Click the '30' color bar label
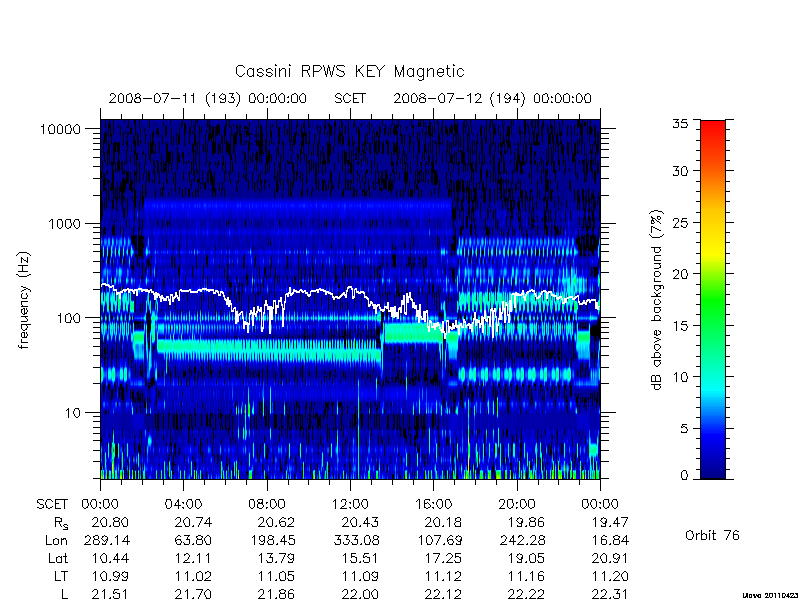The width and height of the screenshot is (800, 600). tap(680, 171)
